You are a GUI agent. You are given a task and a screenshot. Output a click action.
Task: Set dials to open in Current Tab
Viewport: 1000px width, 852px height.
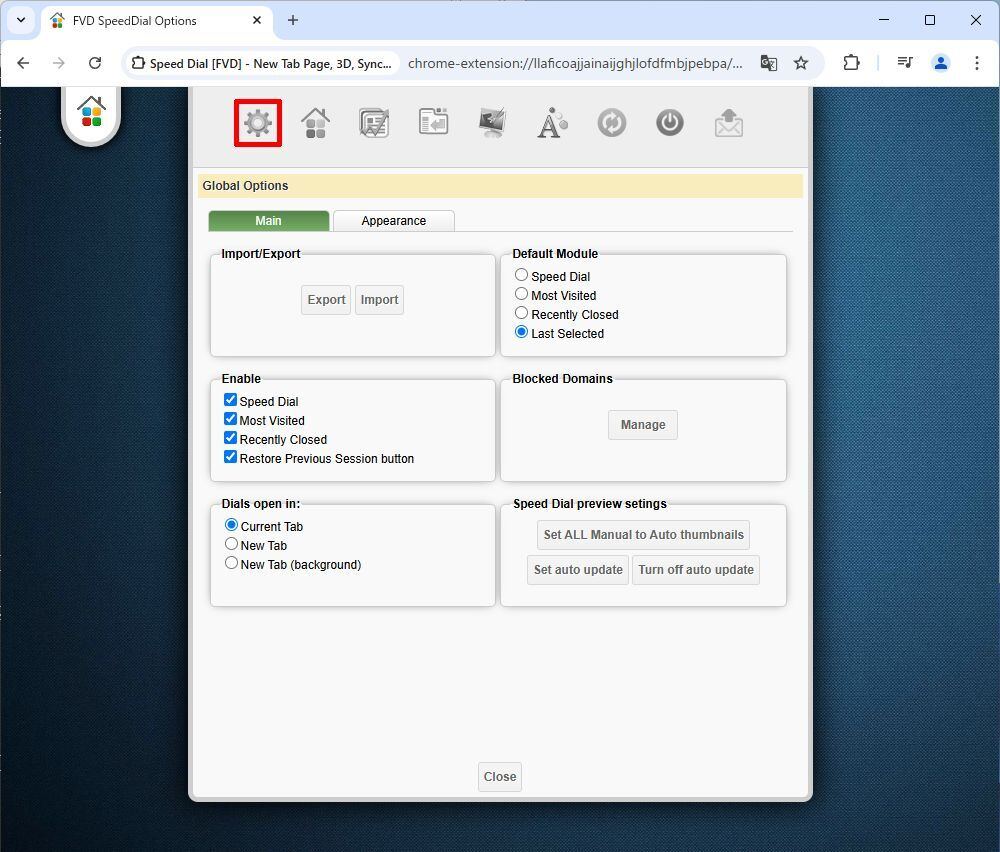pyautogui.click(x=231, y=525)
